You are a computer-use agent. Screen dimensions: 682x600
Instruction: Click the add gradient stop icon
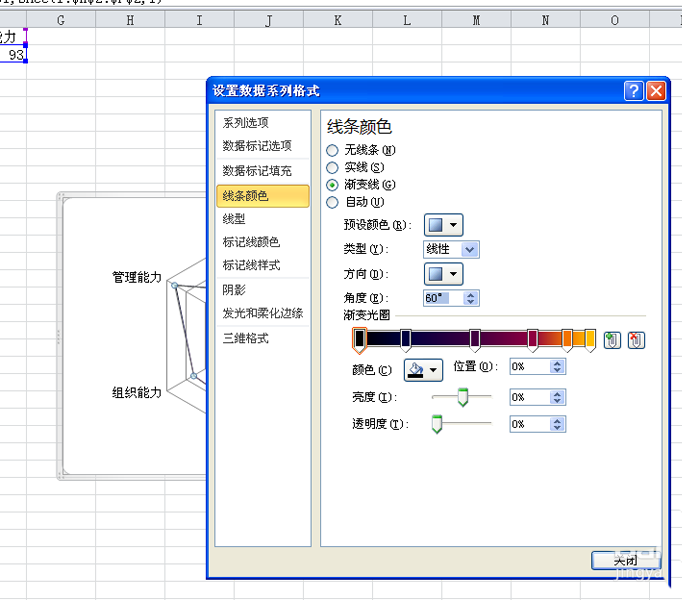point(612,340)
